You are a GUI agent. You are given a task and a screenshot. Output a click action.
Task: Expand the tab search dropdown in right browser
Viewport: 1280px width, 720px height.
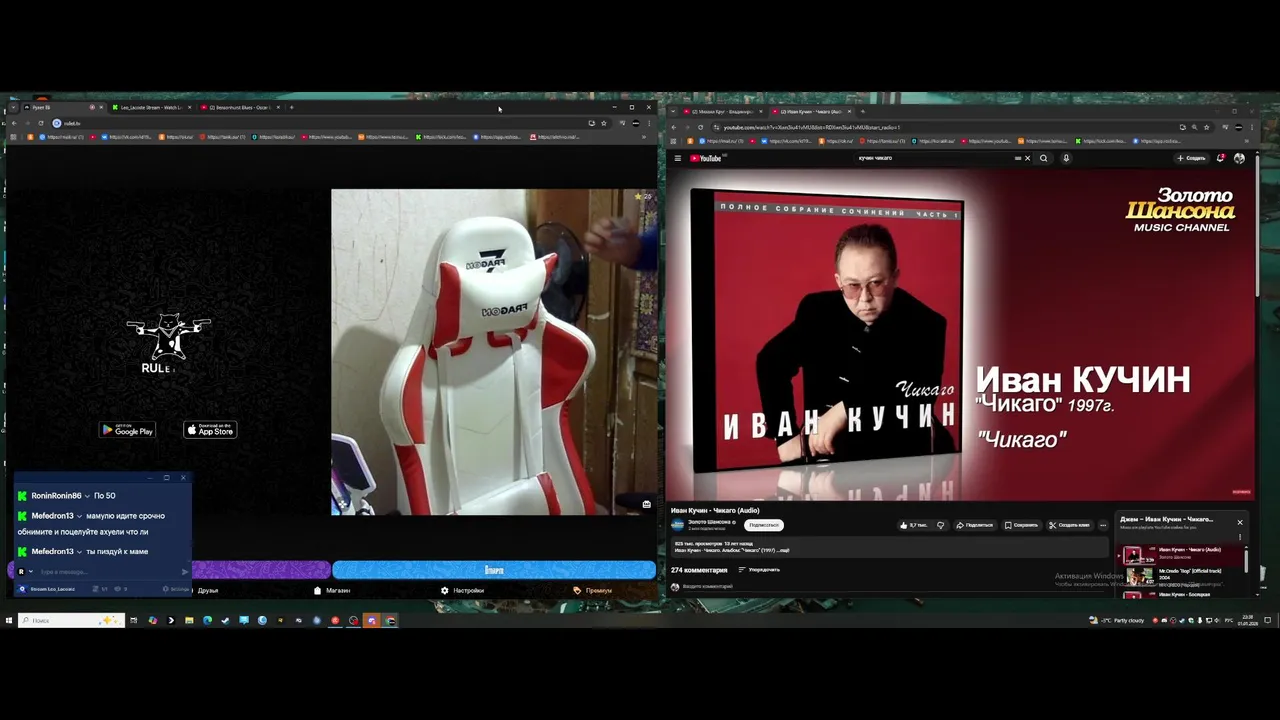[674, 111]
